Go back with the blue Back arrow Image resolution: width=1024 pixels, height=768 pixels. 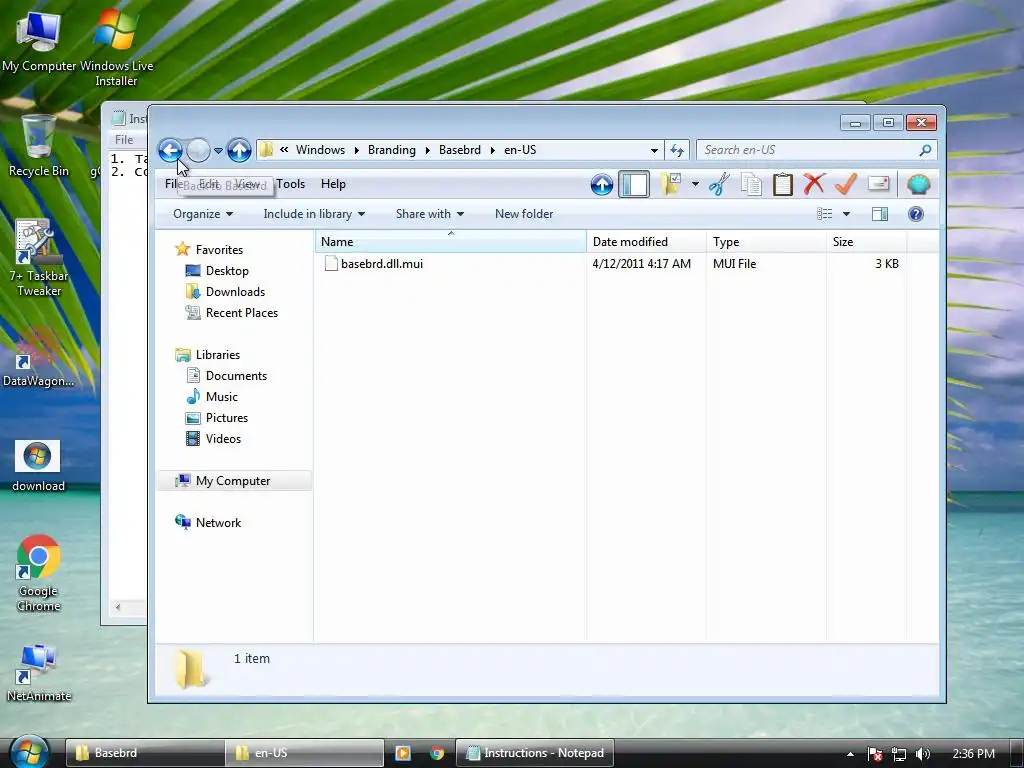tap(170, 151)
